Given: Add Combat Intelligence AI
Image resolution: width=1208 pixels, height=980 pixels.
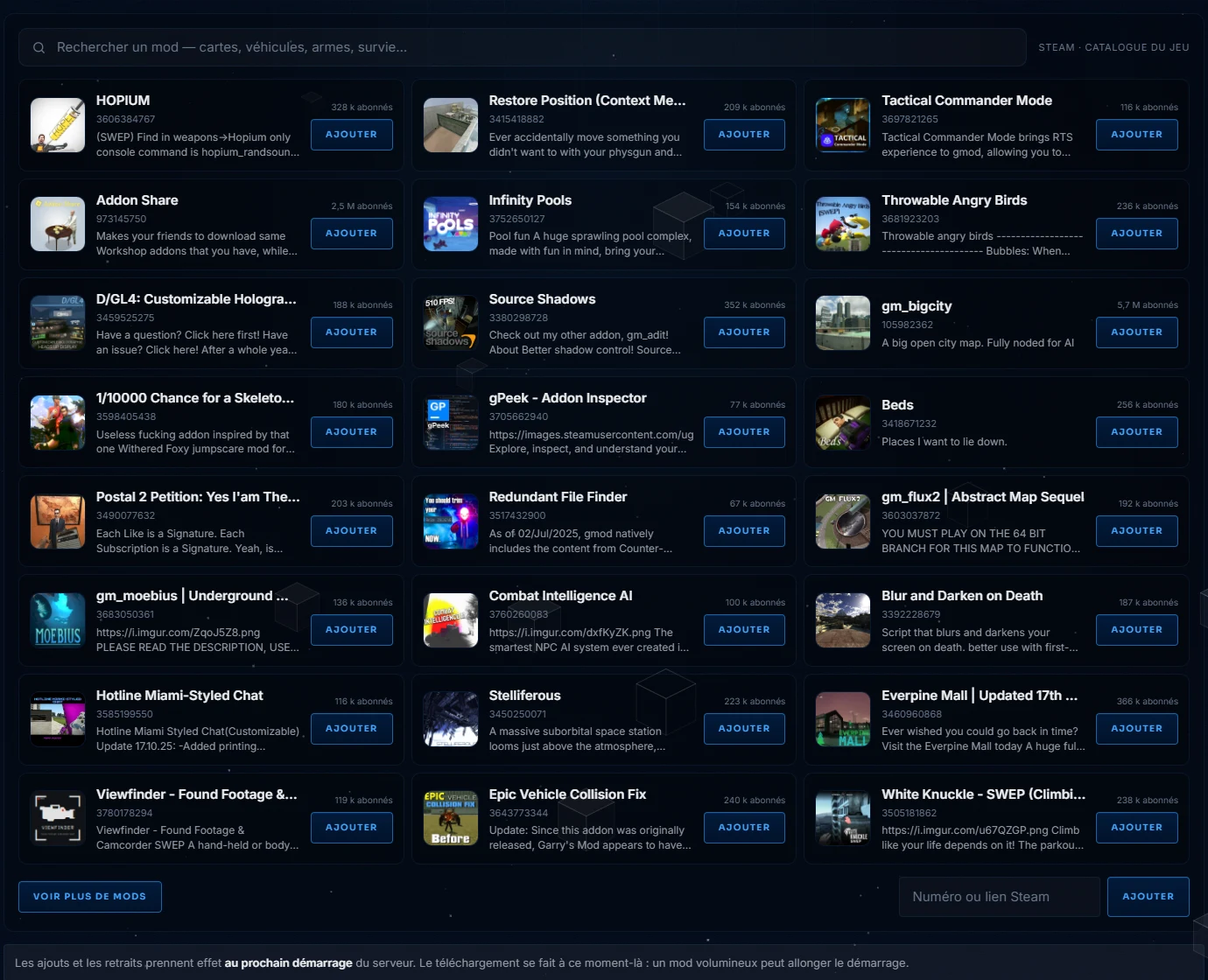Looking at the screenshot, I should tap(744, 630).
